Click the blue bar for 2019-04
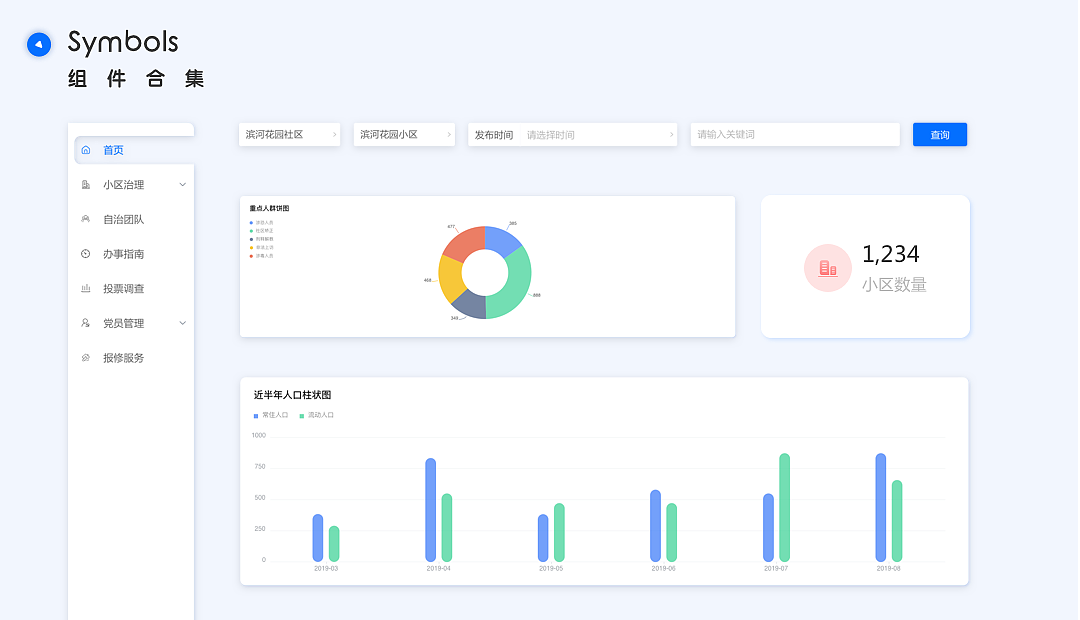The width and height of the screenshot is (1080, 620). point(430,510)
